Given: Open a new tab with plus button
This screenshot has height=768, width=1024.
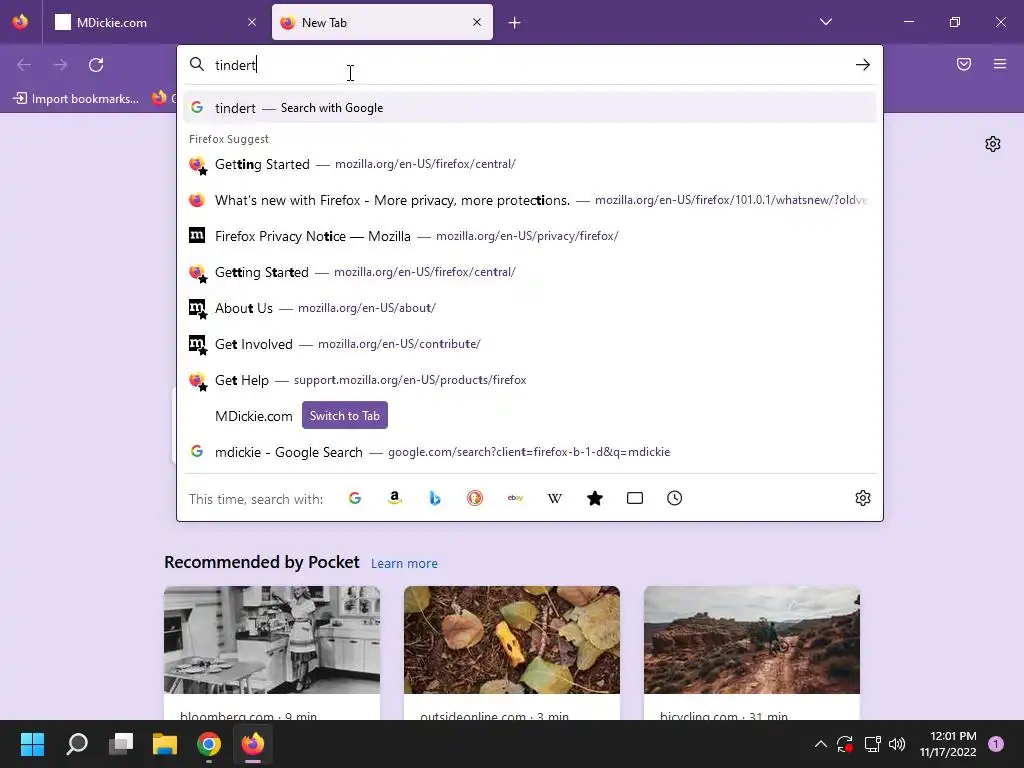Looking at the screenshot, I should (515, 23).
